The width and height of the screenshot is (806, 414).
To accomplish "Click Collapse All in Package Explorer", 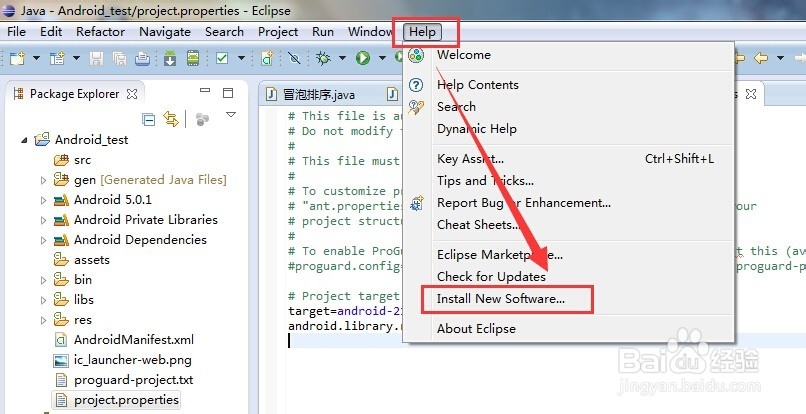I will [148, 119].
